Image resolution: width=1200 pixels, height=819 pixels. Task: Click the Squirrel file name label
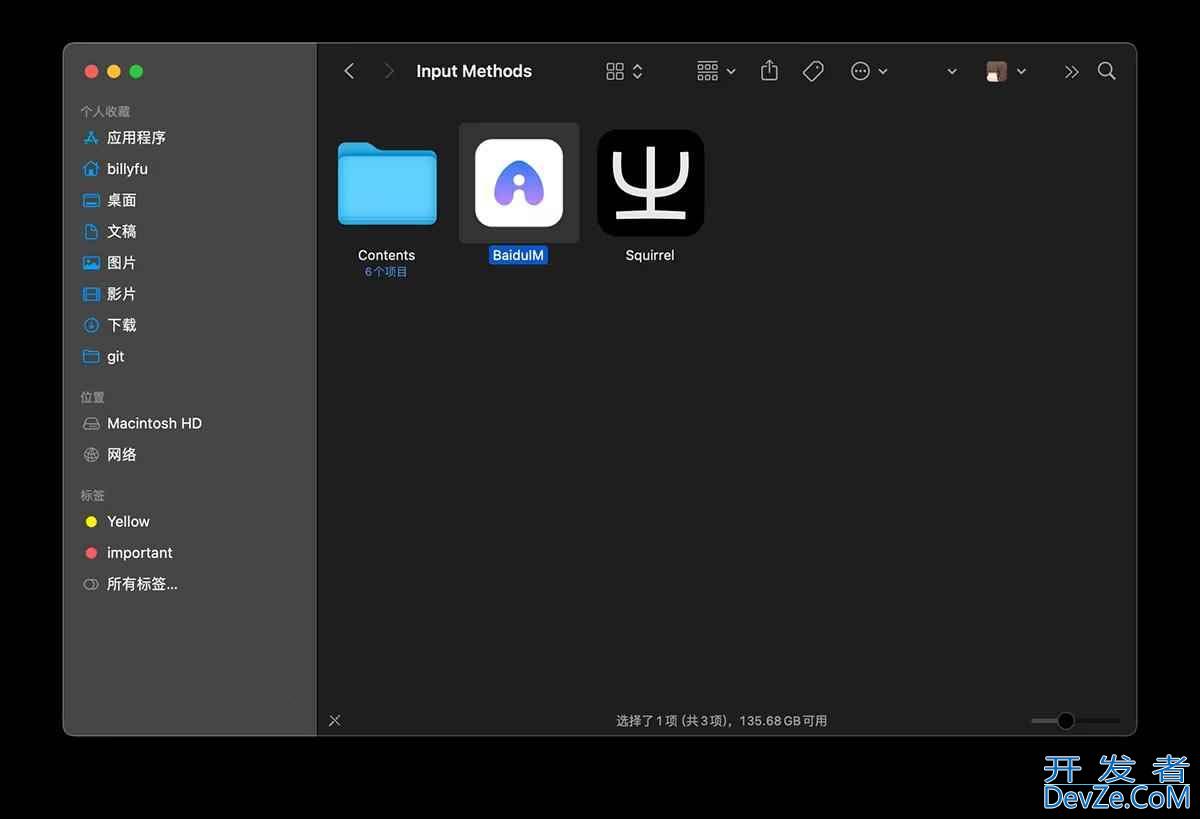(x=650, y=255)
